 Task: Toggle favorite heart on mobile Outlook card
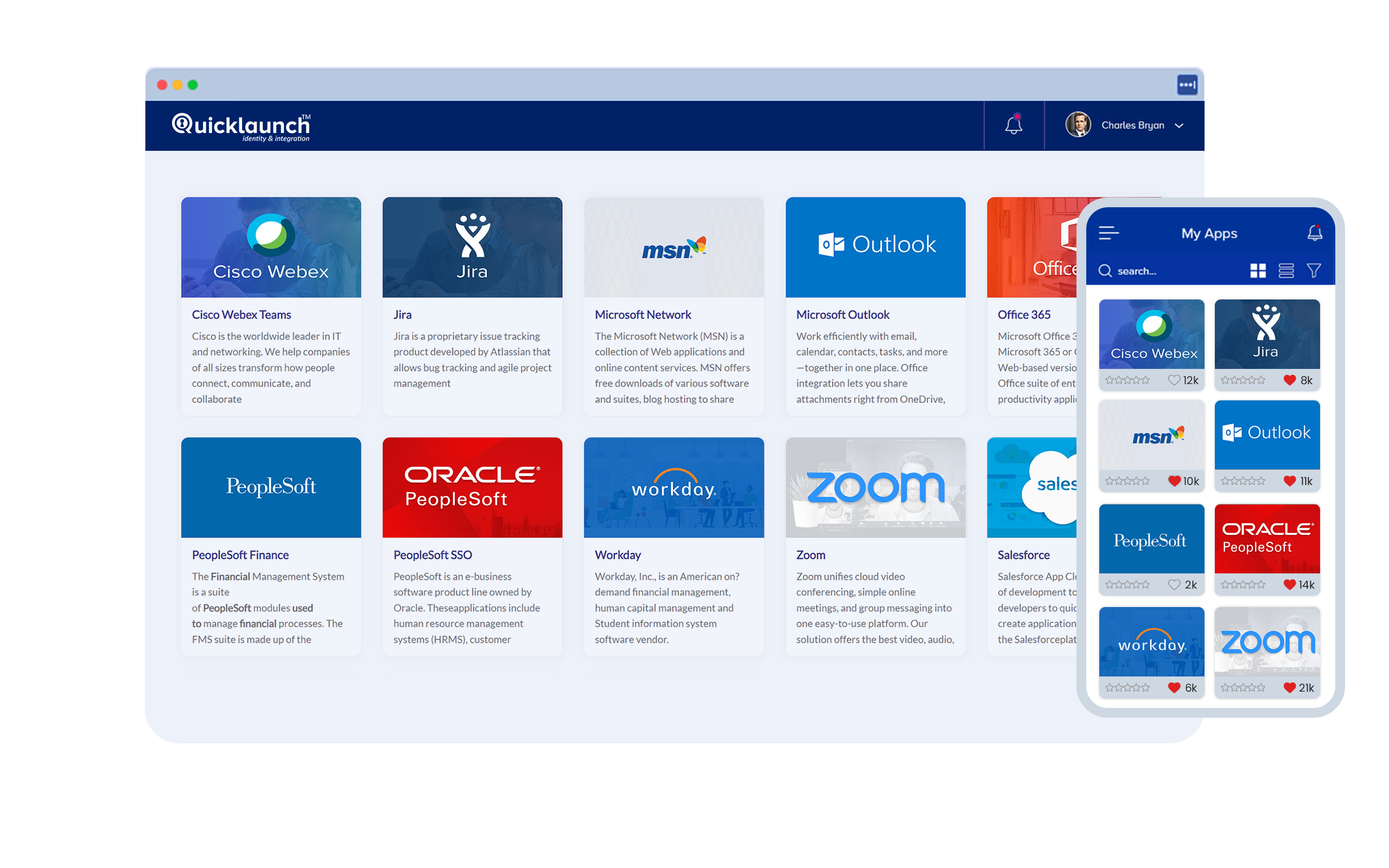(1289, 481)
